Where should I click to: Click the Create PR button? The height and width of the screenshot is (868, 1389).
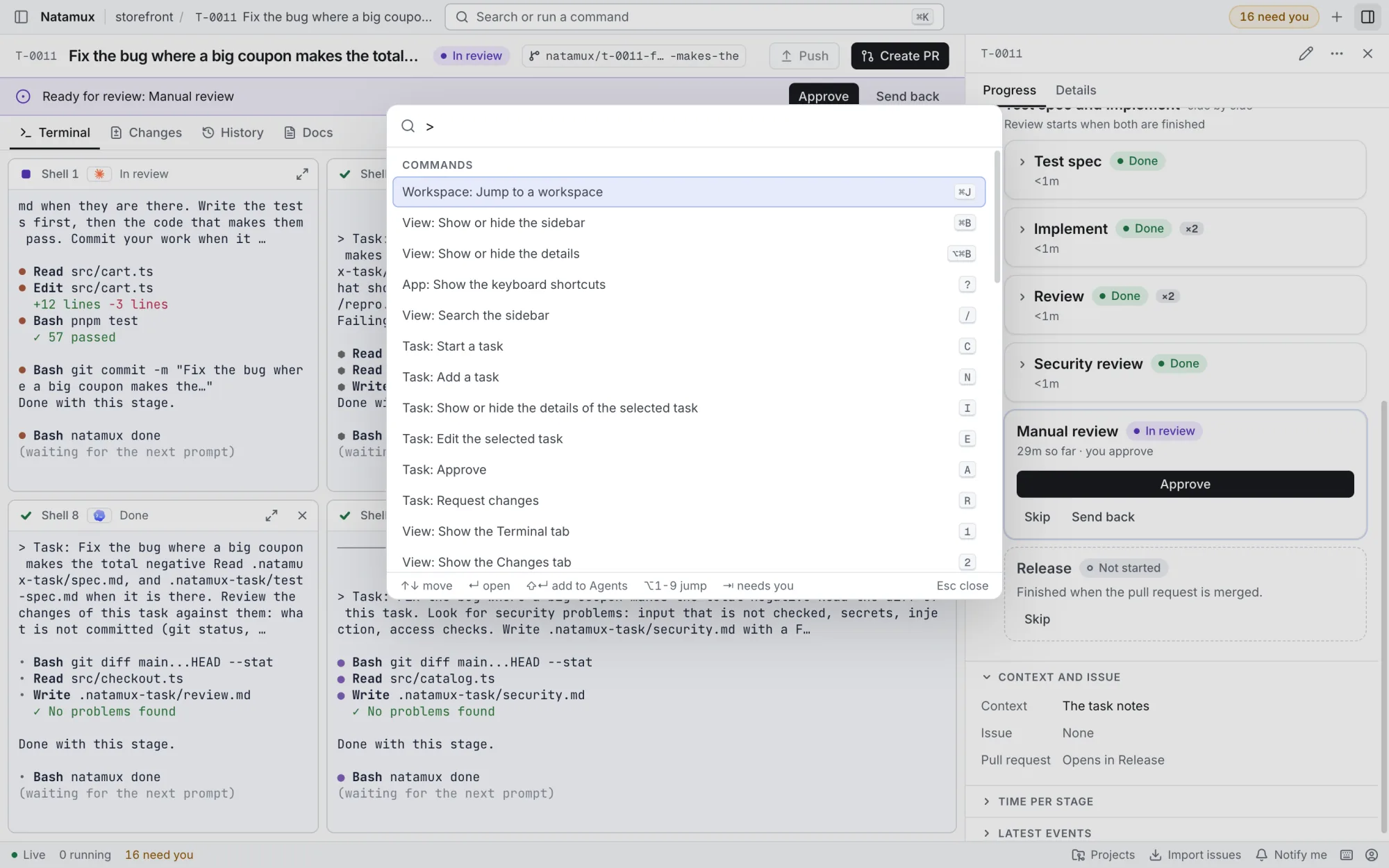(900, 56)
